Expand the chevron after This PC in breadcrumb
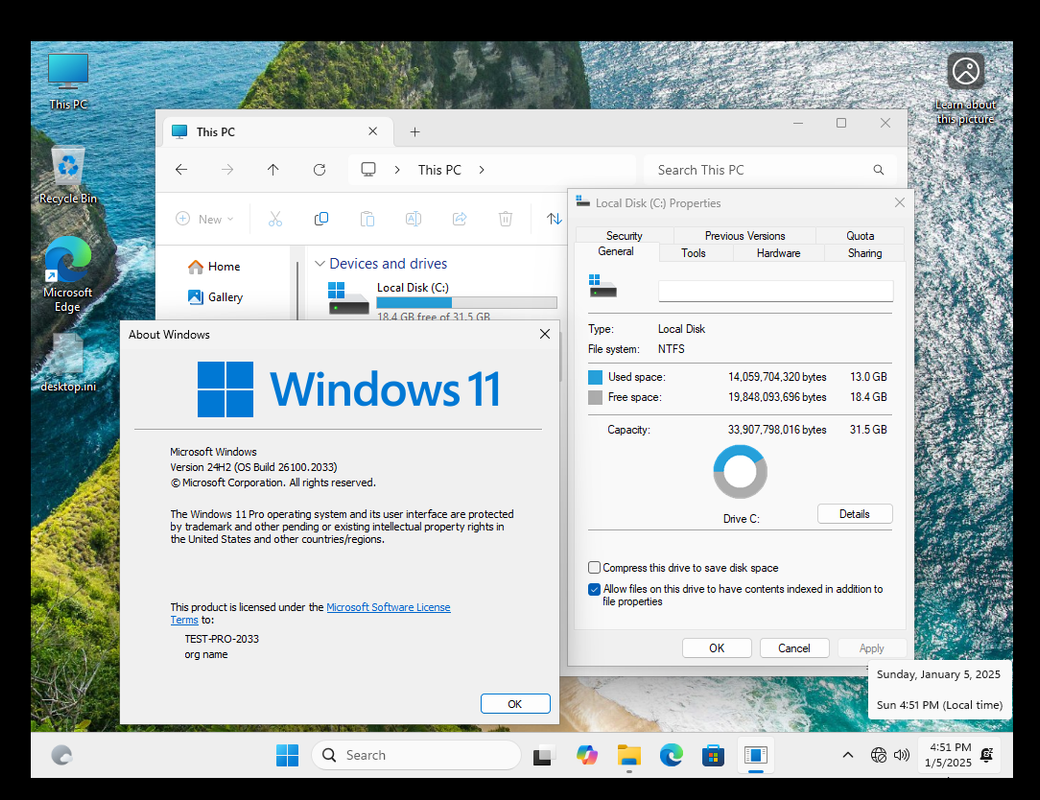This screenshot has height=800, width=1040. 482,170
